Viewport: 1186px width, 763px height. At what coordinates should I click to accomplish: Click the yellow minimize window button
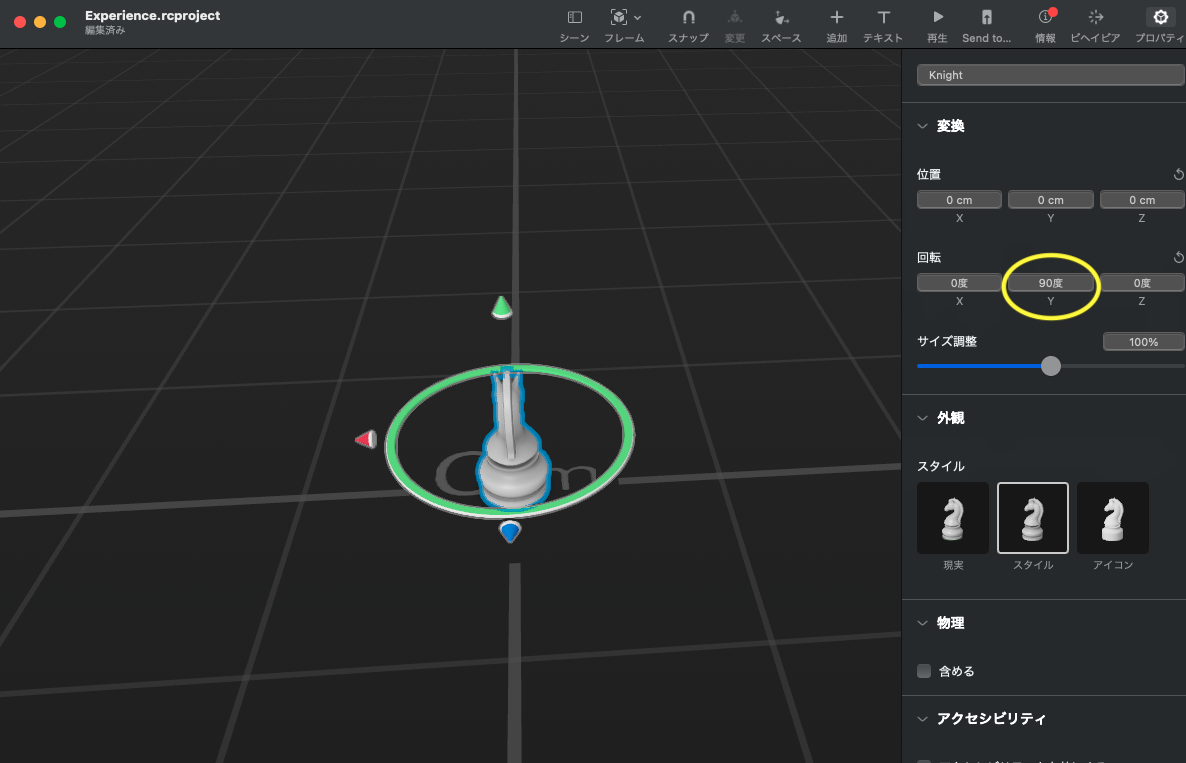coord(40,22)
